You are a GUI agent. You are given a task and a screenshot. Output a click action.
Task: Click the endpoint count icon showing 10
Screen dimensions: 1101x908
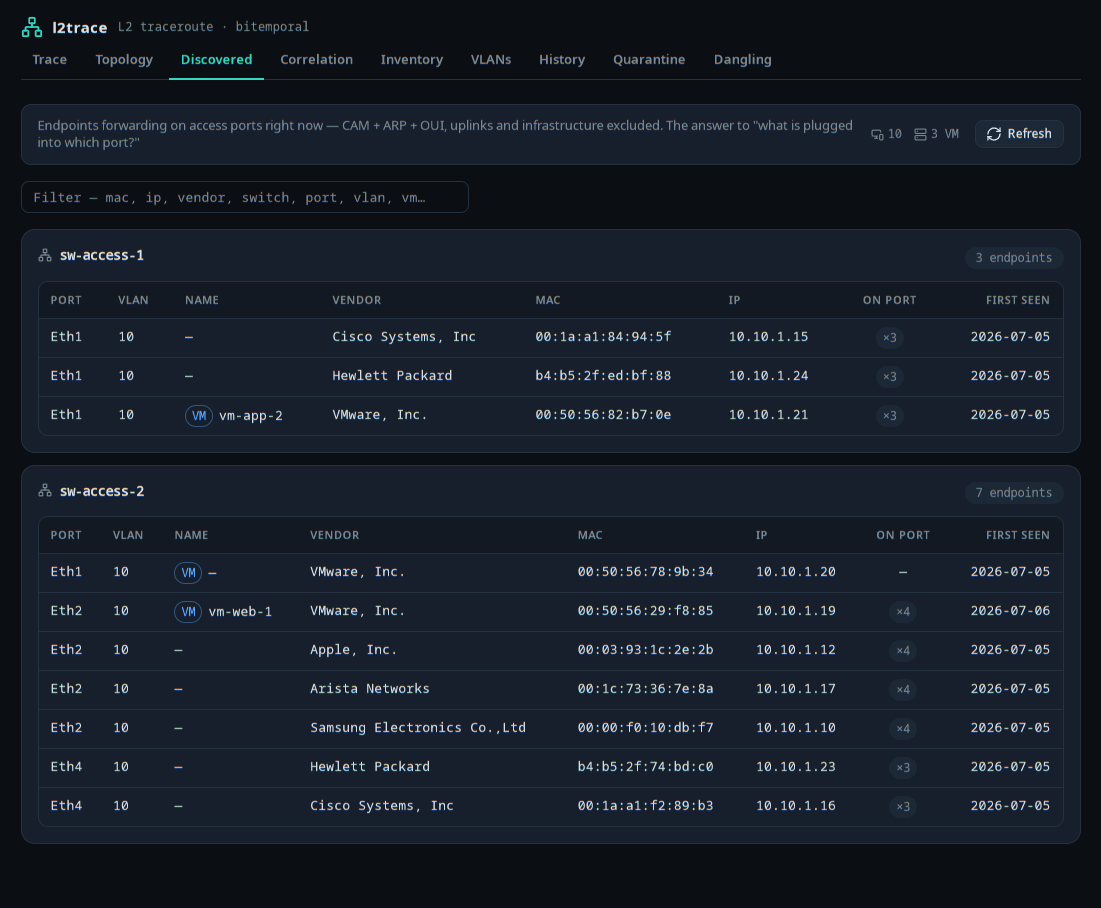(878, 134)
